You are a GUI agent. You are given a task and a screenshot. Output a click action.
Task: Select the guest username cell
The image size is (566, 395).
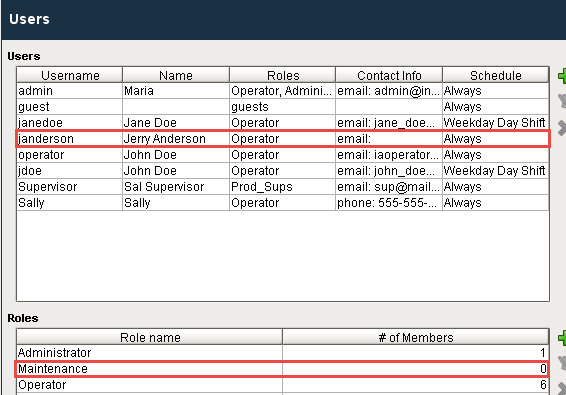coord(70,107)
